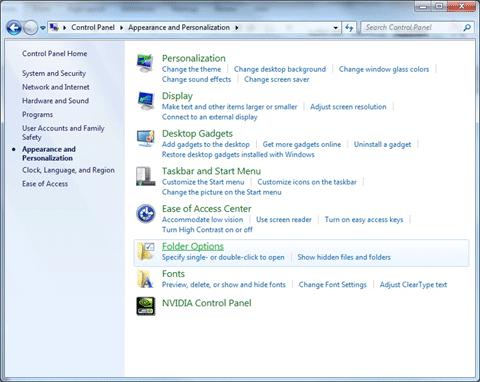Click Change the picture on the Start menu
480x382 pixels.
click(x=222, y=192)
